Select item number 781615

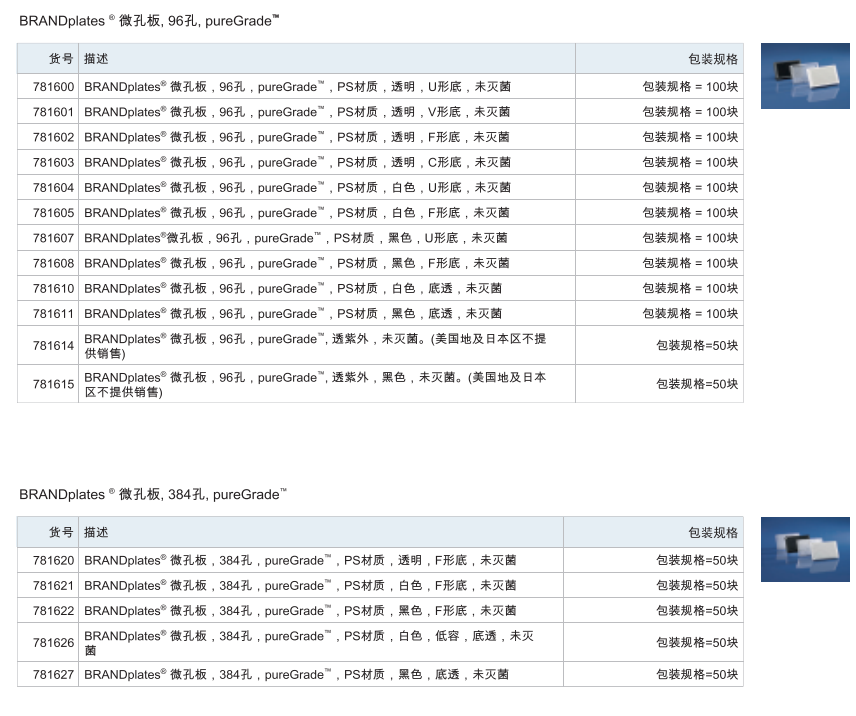53,384
